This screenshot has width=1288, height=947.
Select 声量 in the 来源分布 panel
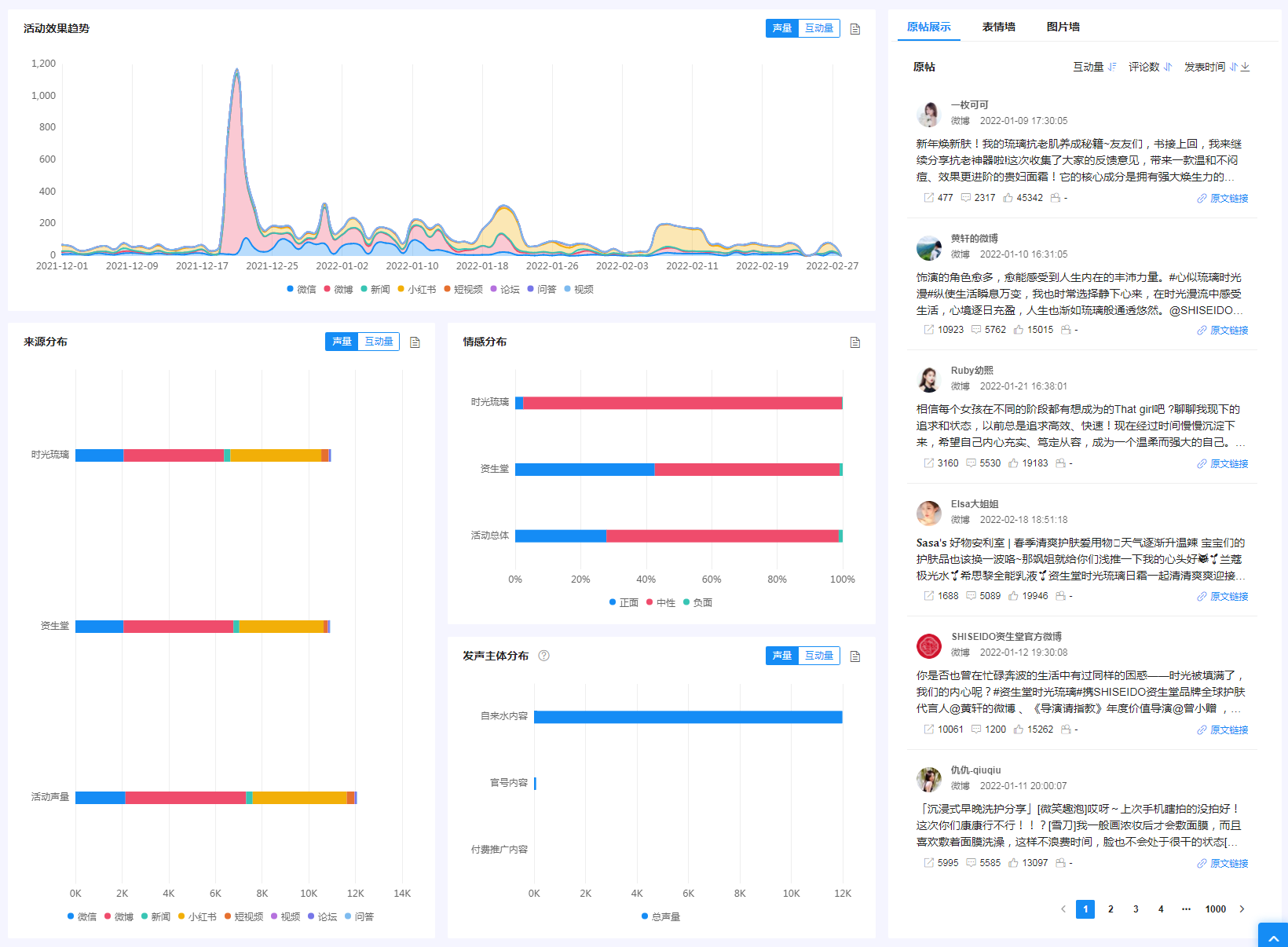pos(342,342)
